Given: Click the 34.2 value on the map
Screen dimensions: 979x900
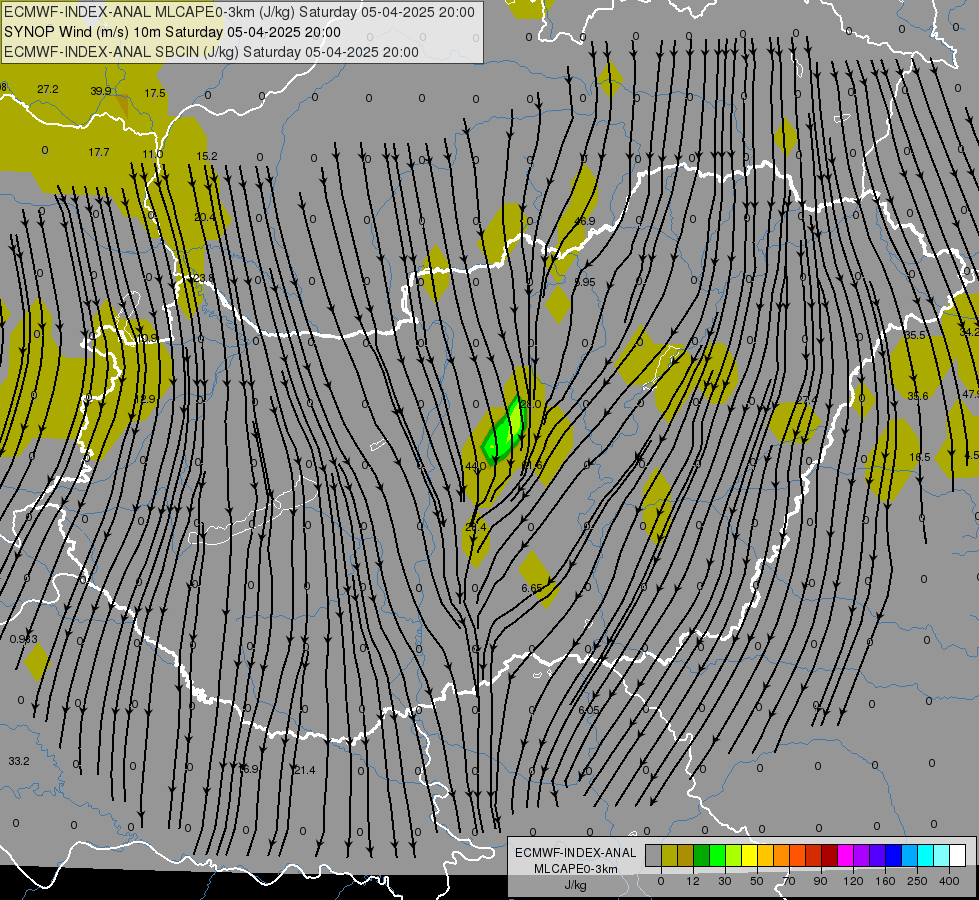Looking at the screenshot, I should [969, 333].
